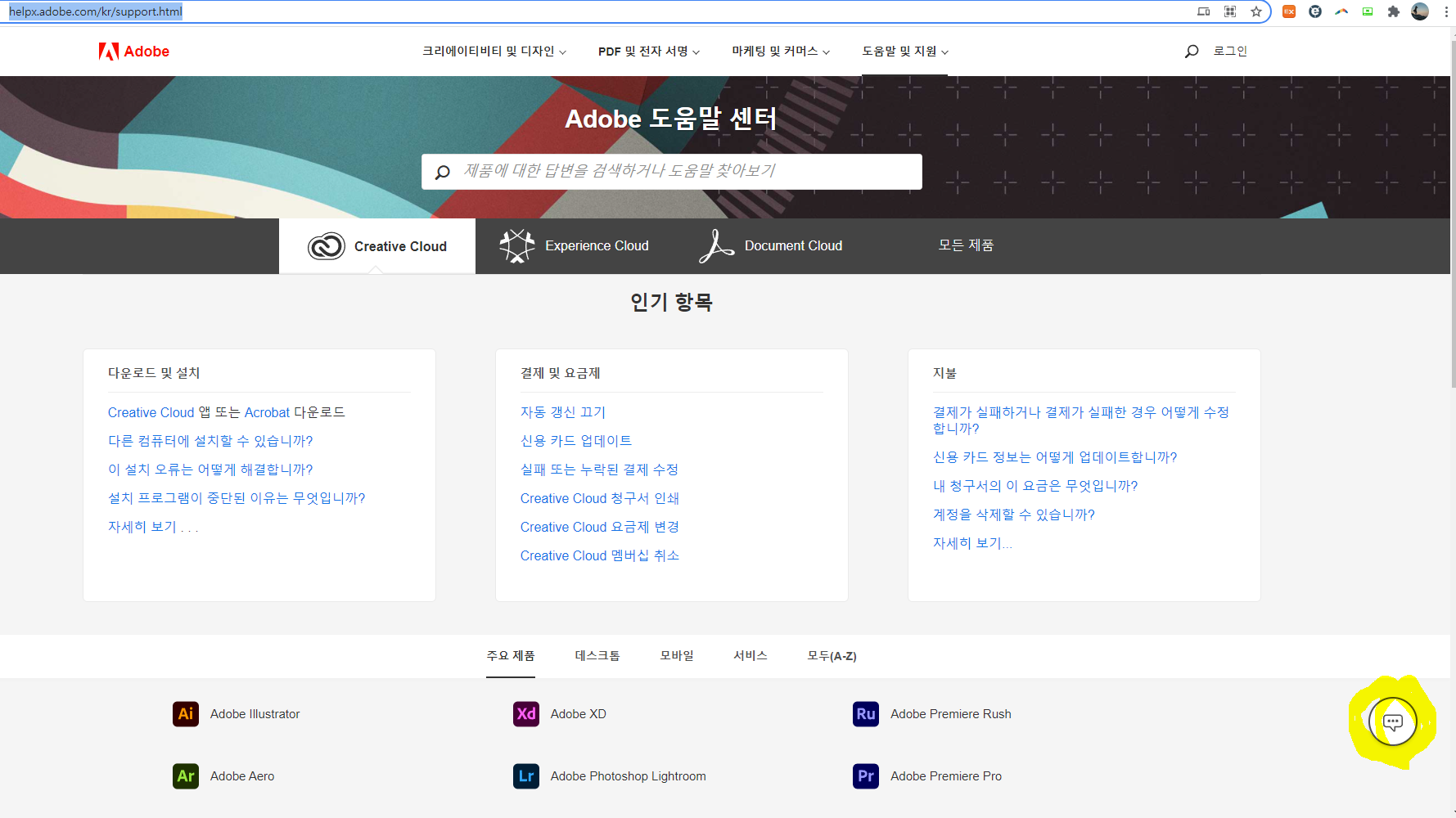Open the Adobe Illustrator Ai icon
This screenshot has height=818, width=1456.
point(186,714)
